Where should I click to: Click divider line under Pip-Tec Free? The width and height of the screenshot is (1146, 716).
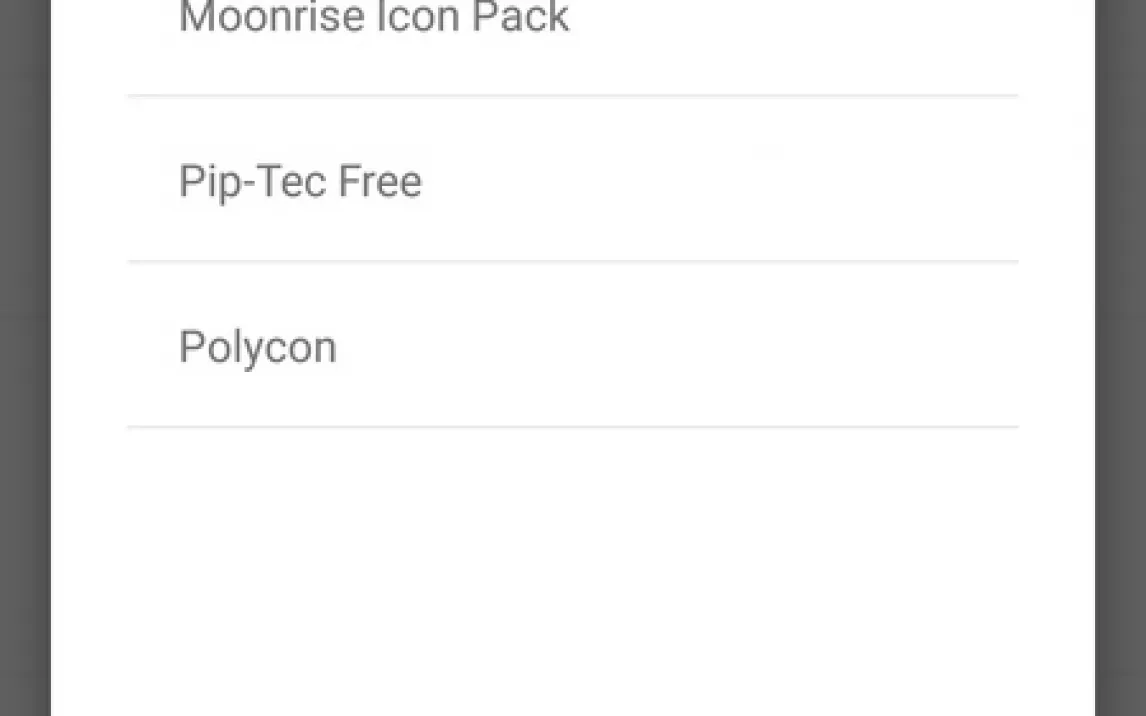(x=572, y=261)
